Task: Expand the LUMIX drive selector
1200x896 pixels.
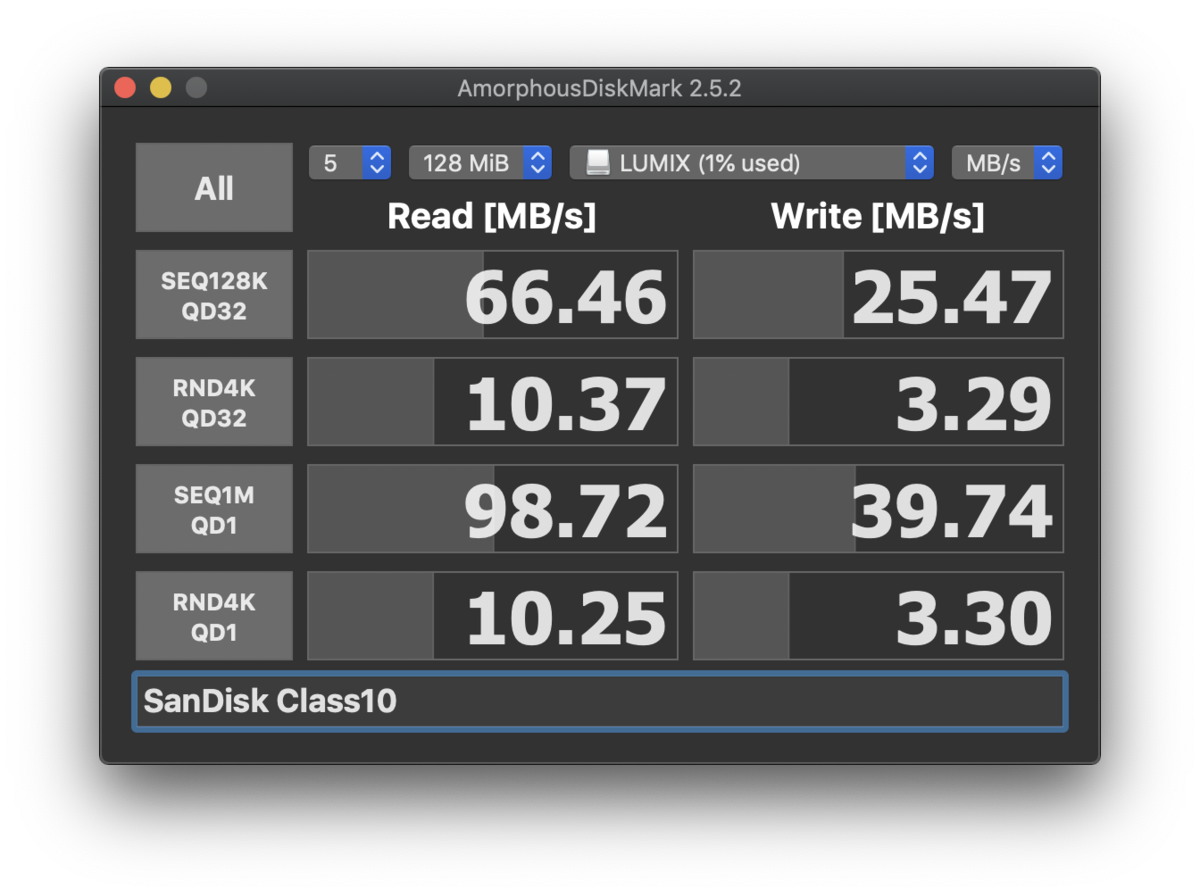Action: [751, 162]
